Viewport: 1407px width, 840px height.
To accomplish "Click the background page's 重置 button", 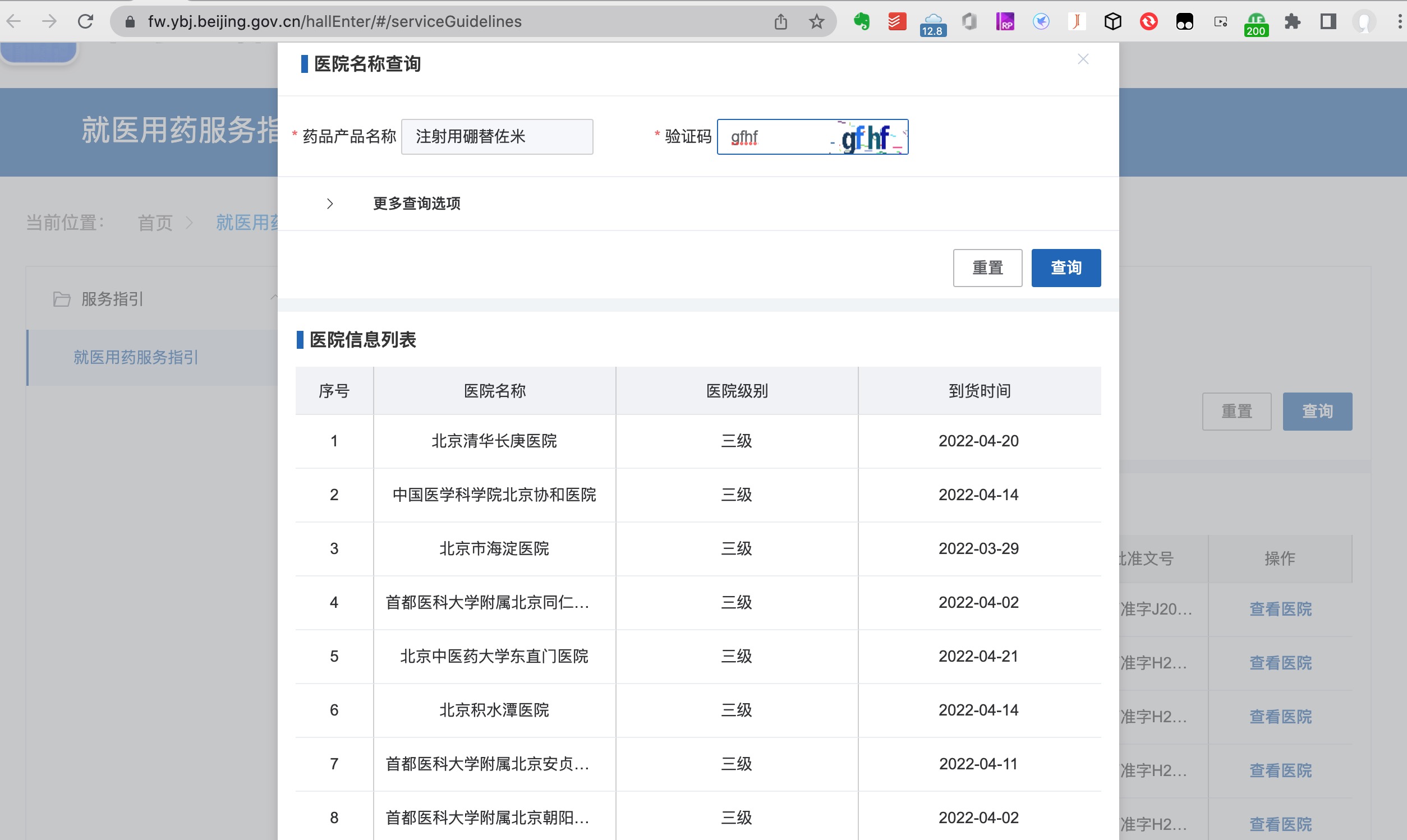I will click(x=1236, y=411).
